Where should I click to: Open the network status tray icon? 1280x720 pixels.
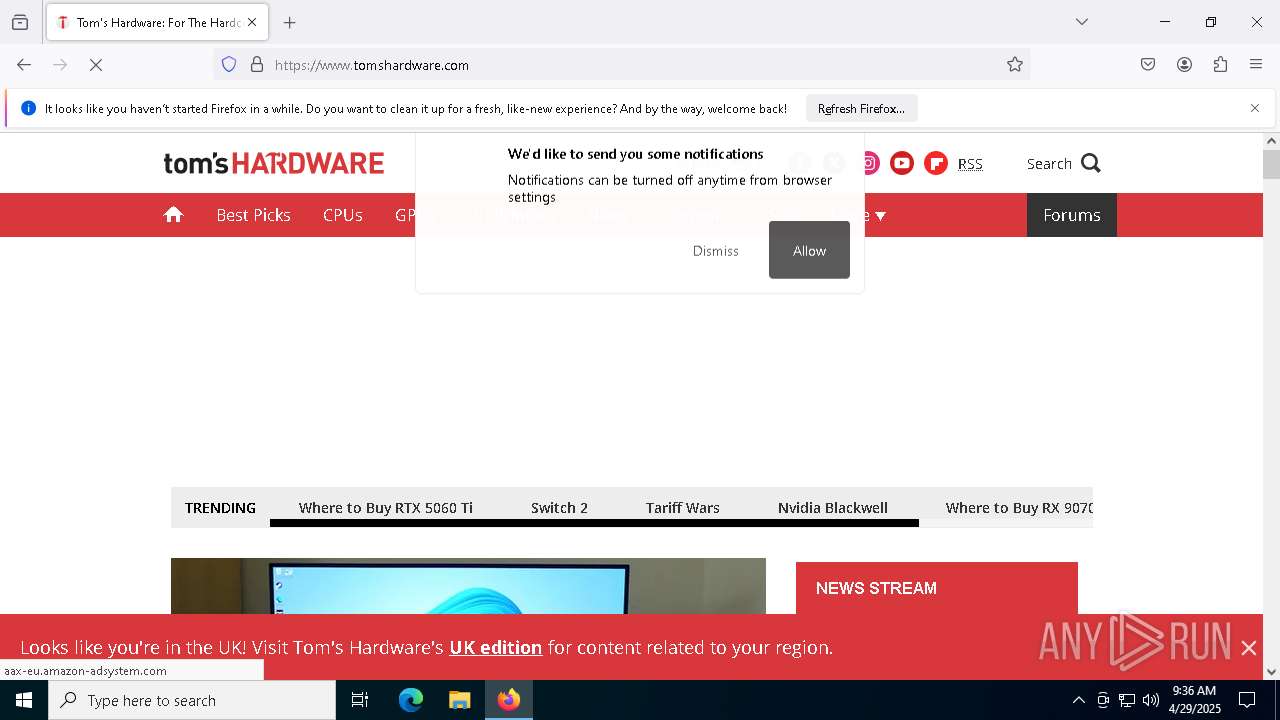coord(1127,700)
